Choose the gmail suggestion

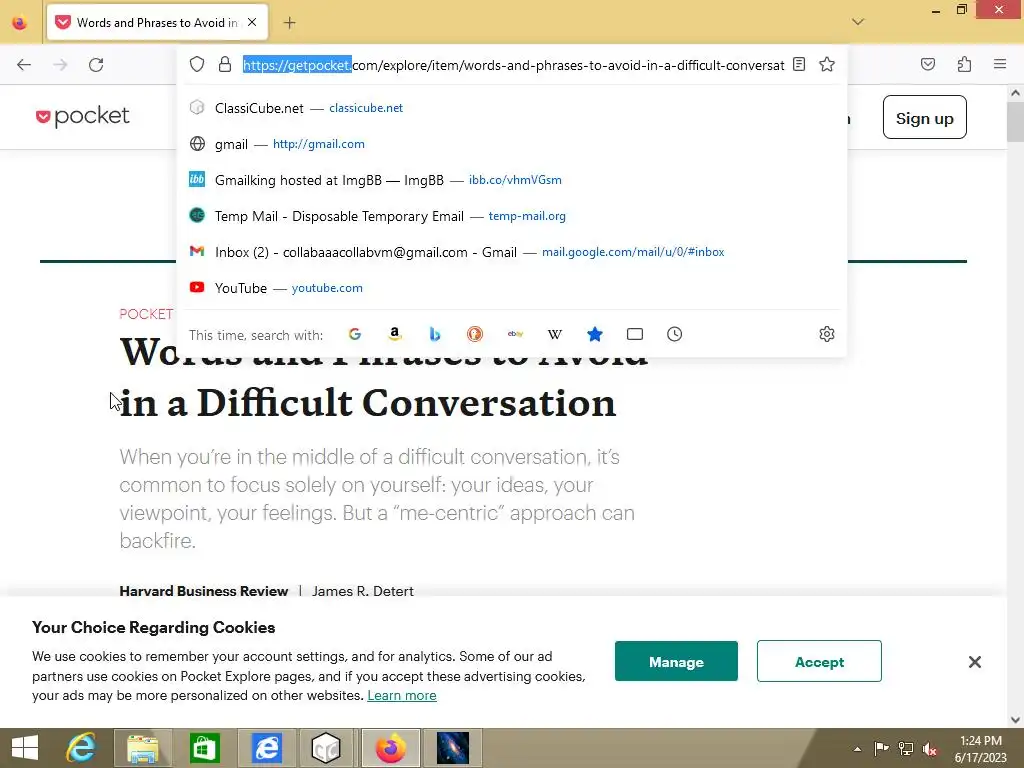(x=512, y=144)
